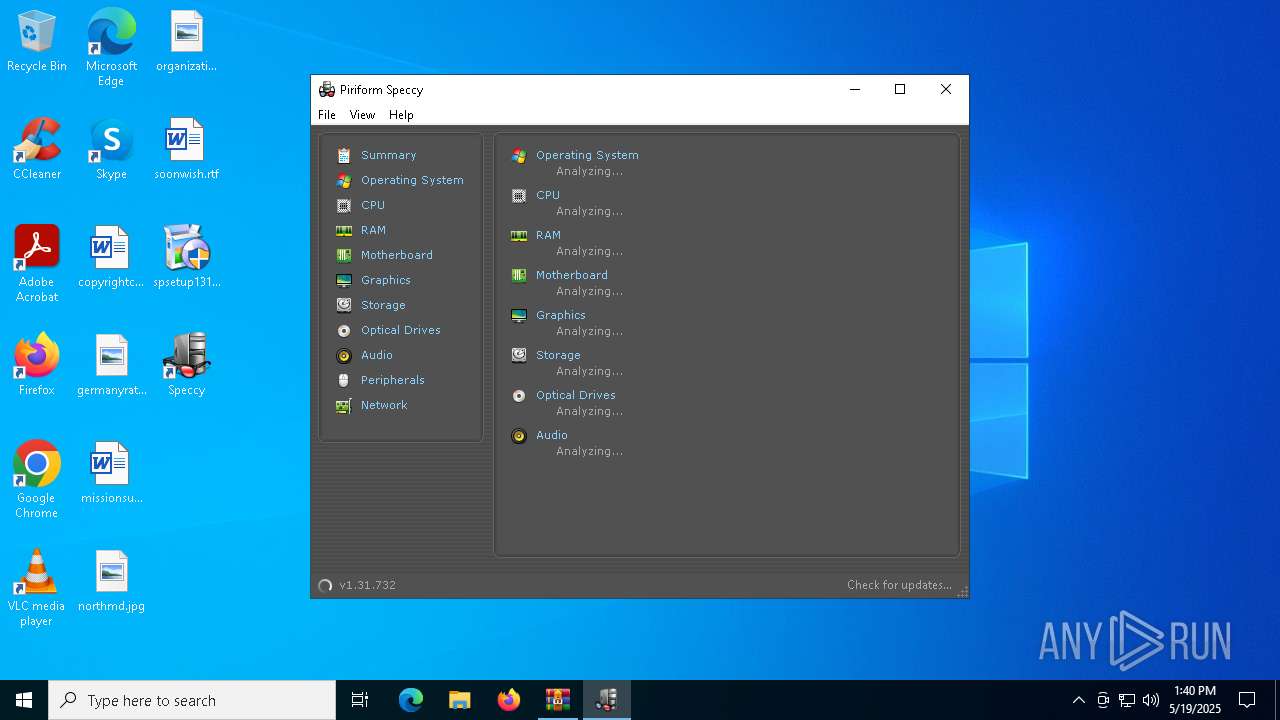Click the Peripherals mouse icon
Screen dimensions: 1280x720
tap(344, 380)
